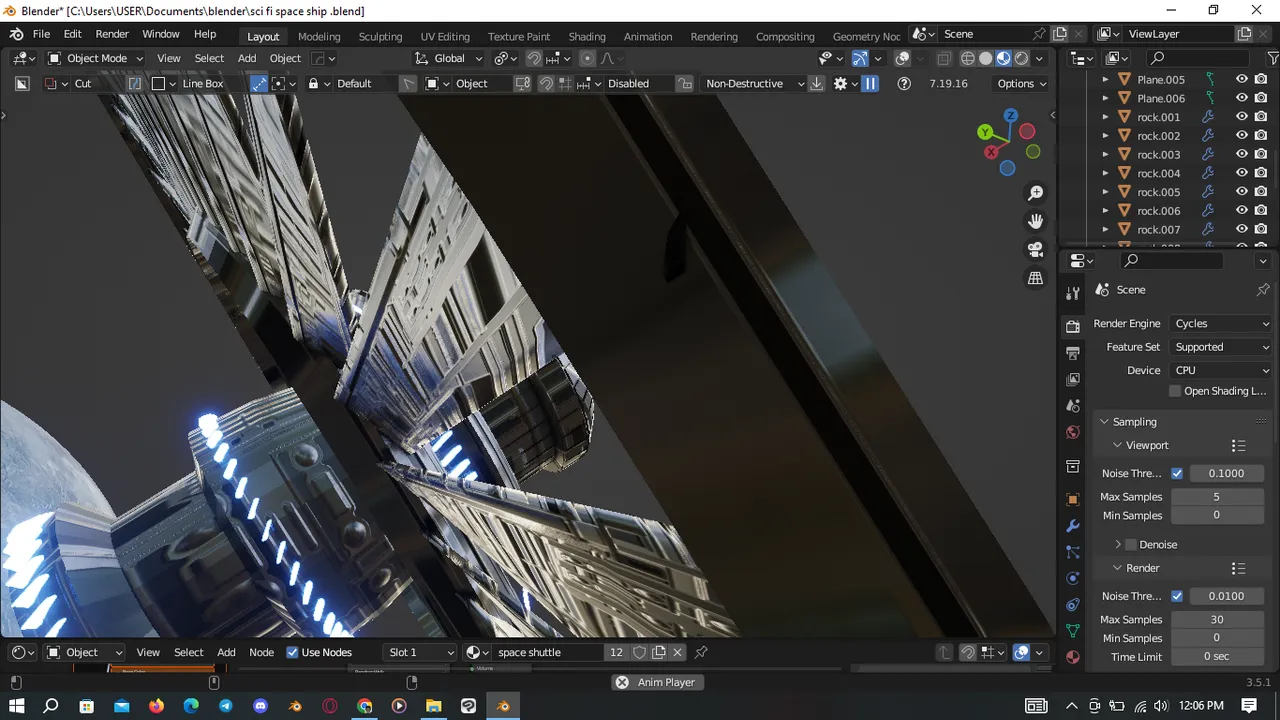This screenshot has height=720, width=1280.
Task: Open the Device CPU dropdown
Action: [1221, 370]
